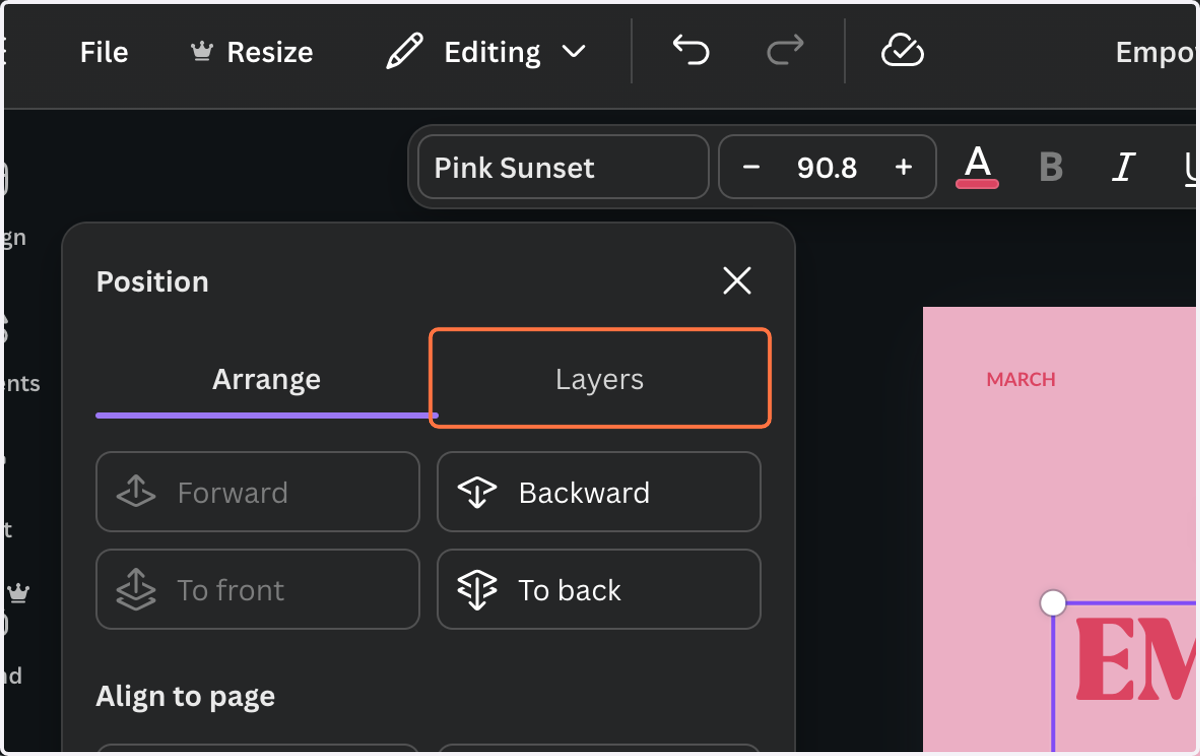Send element To back
Screen dimensions: 1200x756
pyautogui.click(x=599, y=590)
